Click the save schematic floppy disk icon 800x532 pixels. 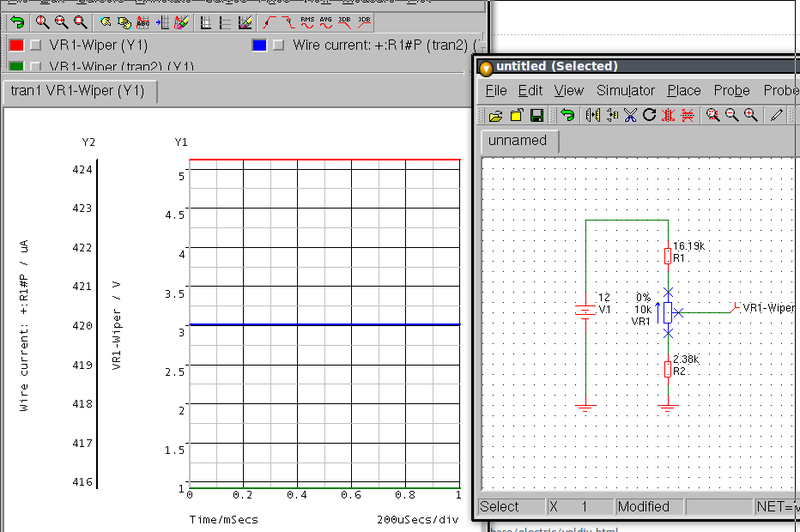click(x=536, y=116)
